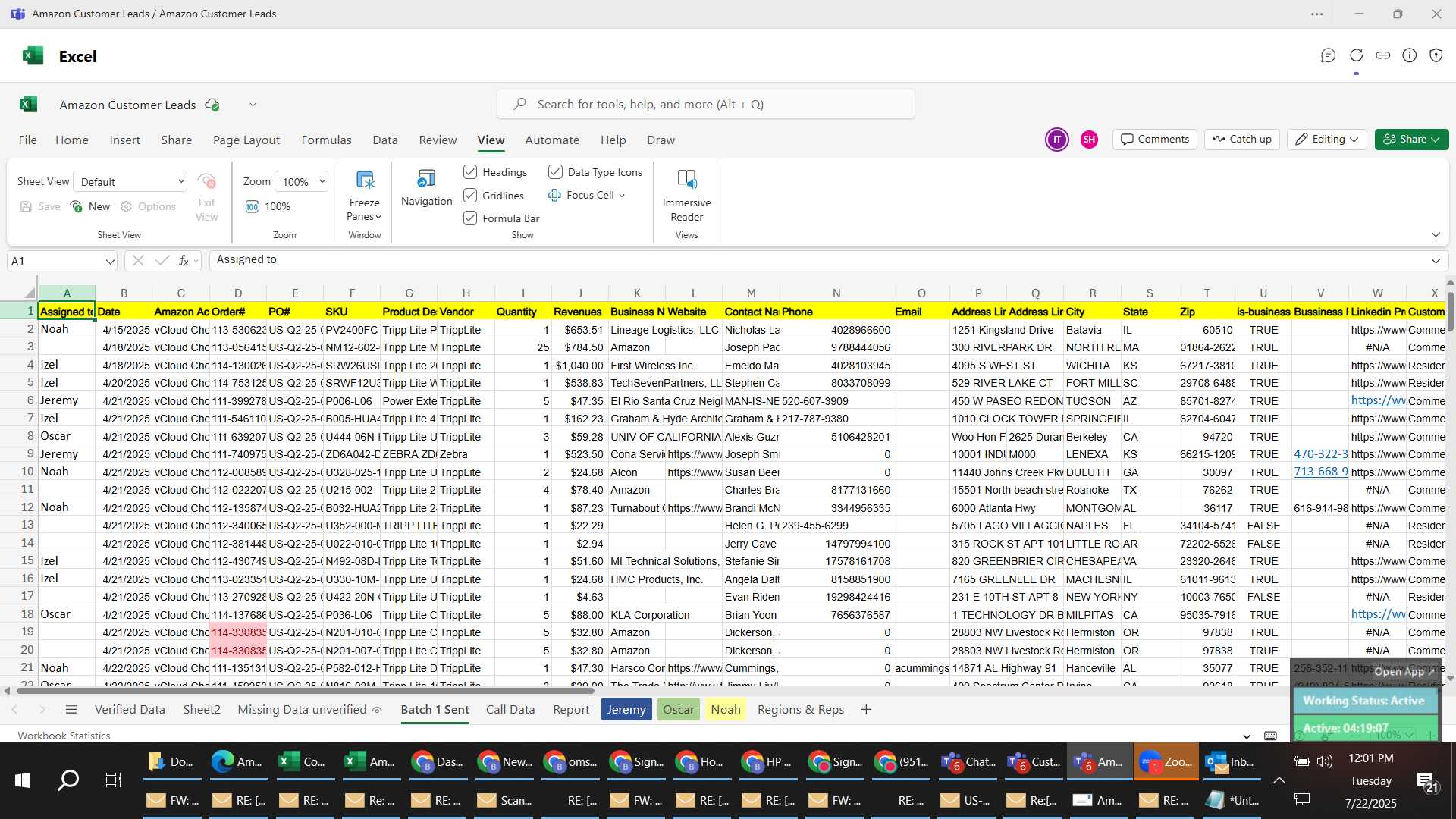Image resolution: width=1456 pixels, height=819 pixels.
Task: Open the Zoom app on the taskbar
Action: click(x=1166, y=761)
